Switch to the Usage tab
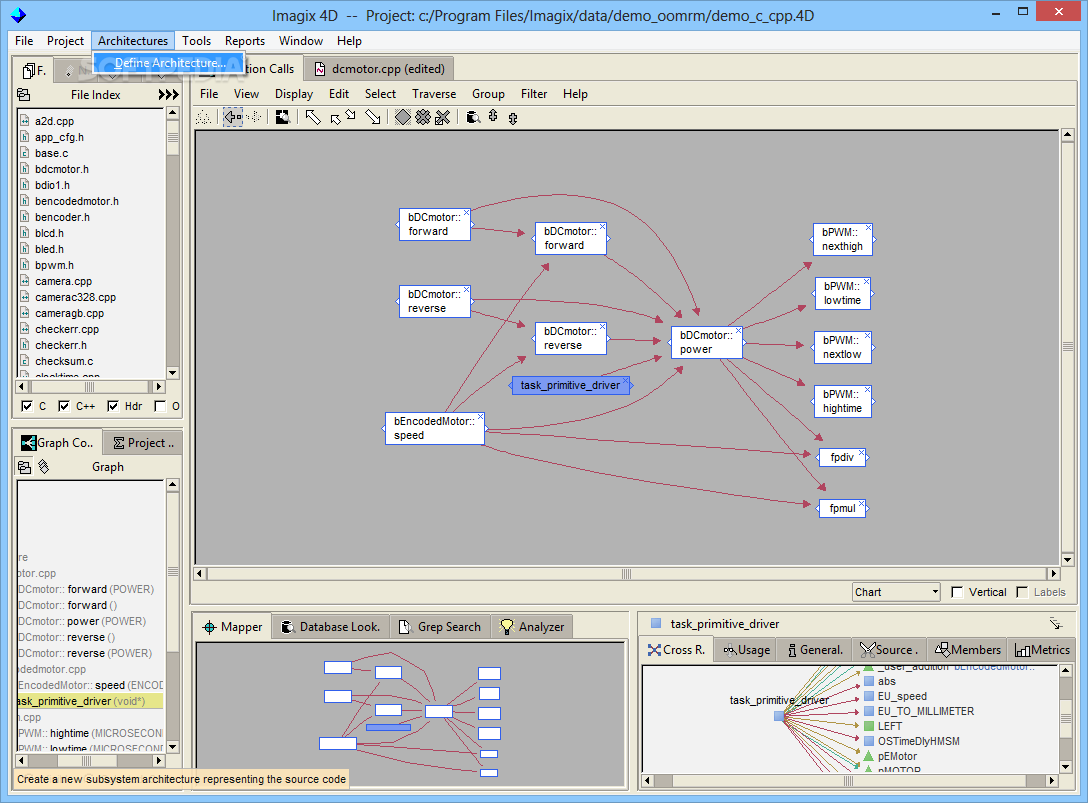Viewport: 1088px width, 803px height. point(747,650)
